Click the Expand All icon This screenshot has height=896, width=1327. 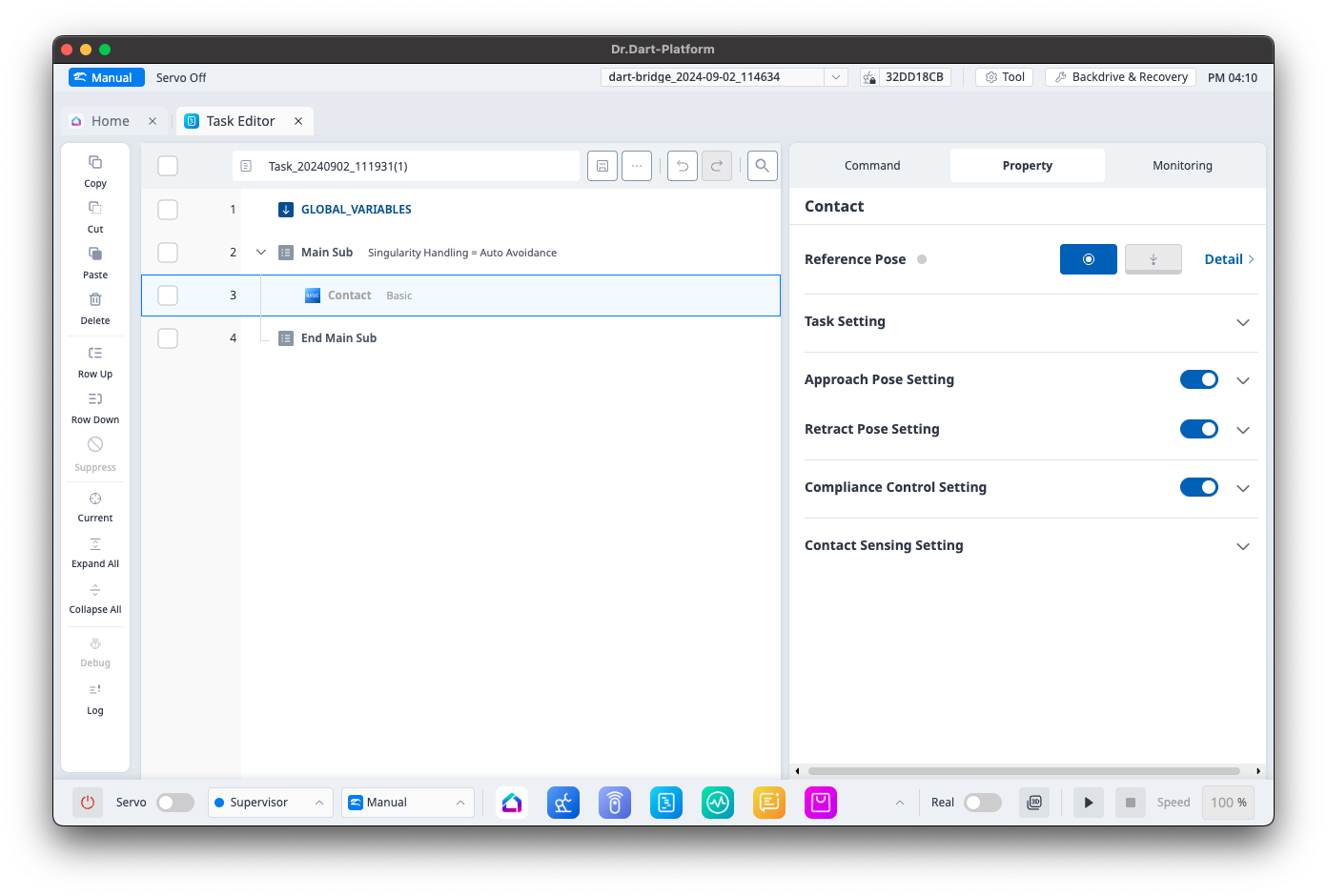tap(95, 544)
